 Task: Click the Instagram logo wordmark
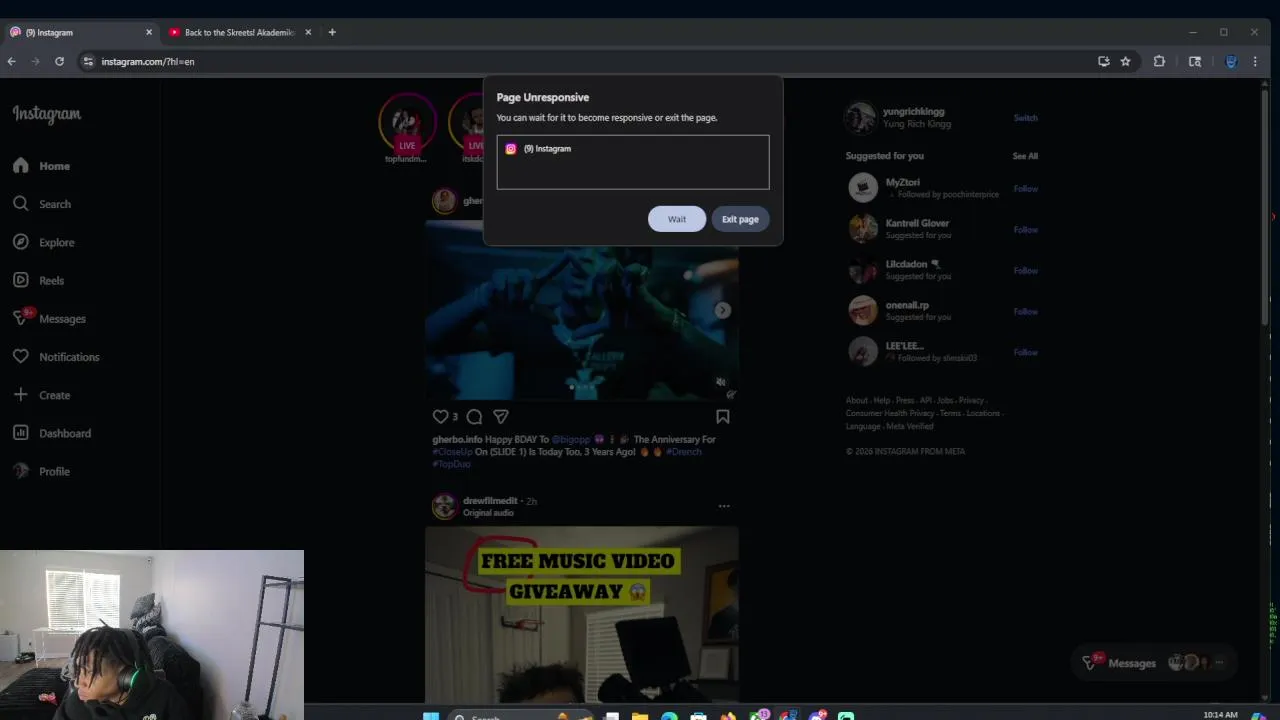click(47, 114)
